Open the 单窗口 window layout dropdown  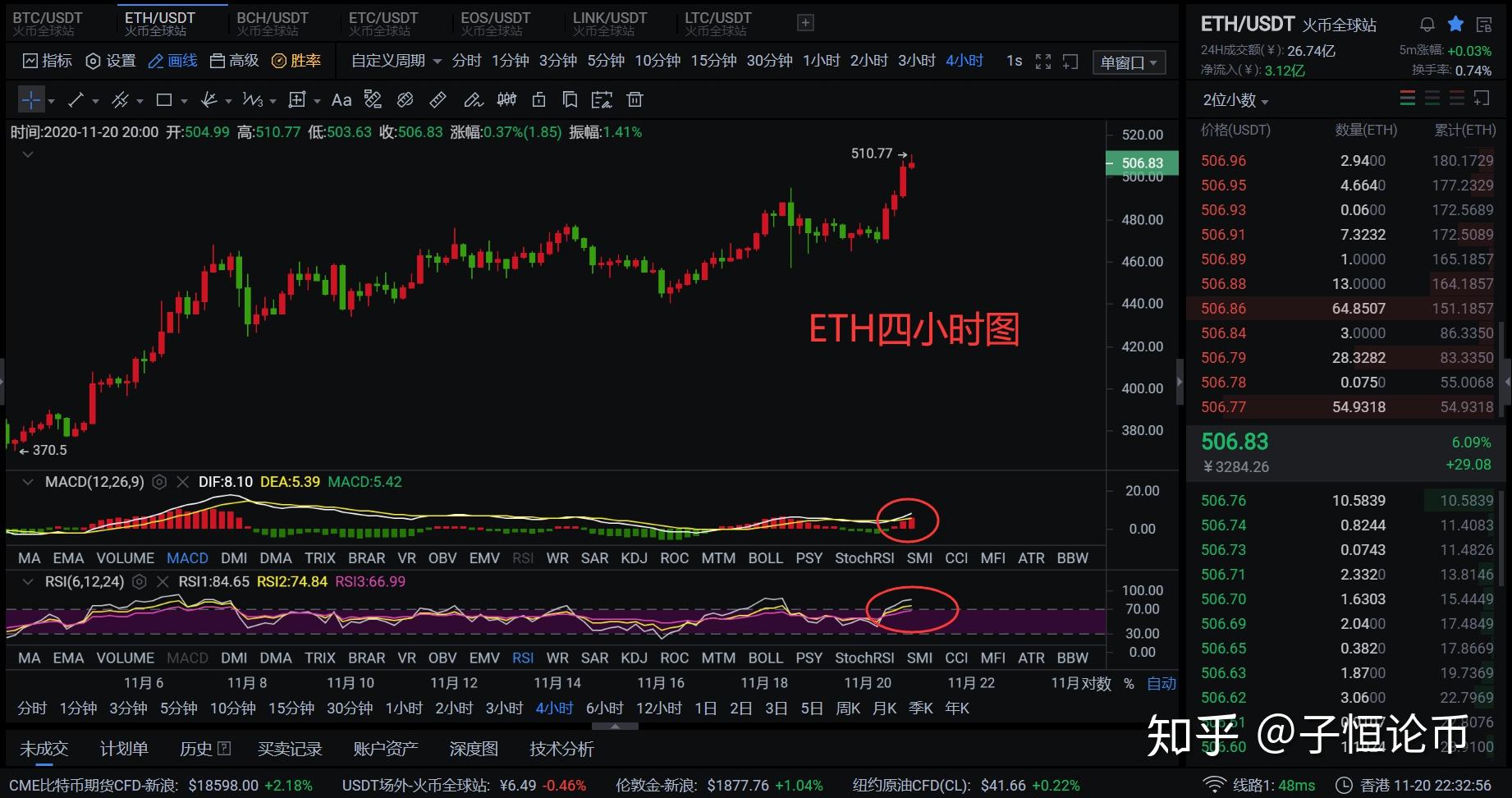[x=1129, y=62]
